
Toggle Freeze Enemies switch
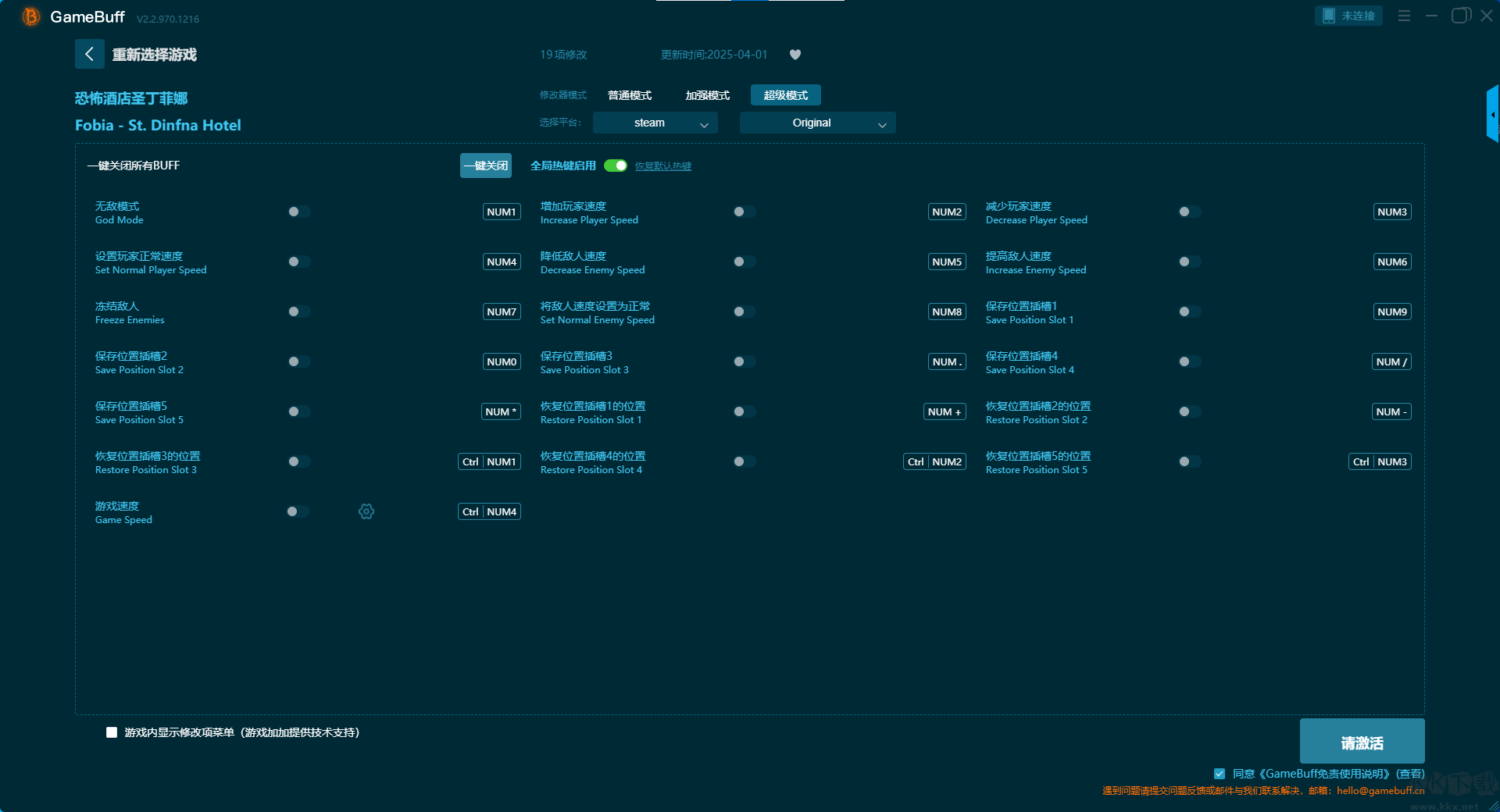298,312
